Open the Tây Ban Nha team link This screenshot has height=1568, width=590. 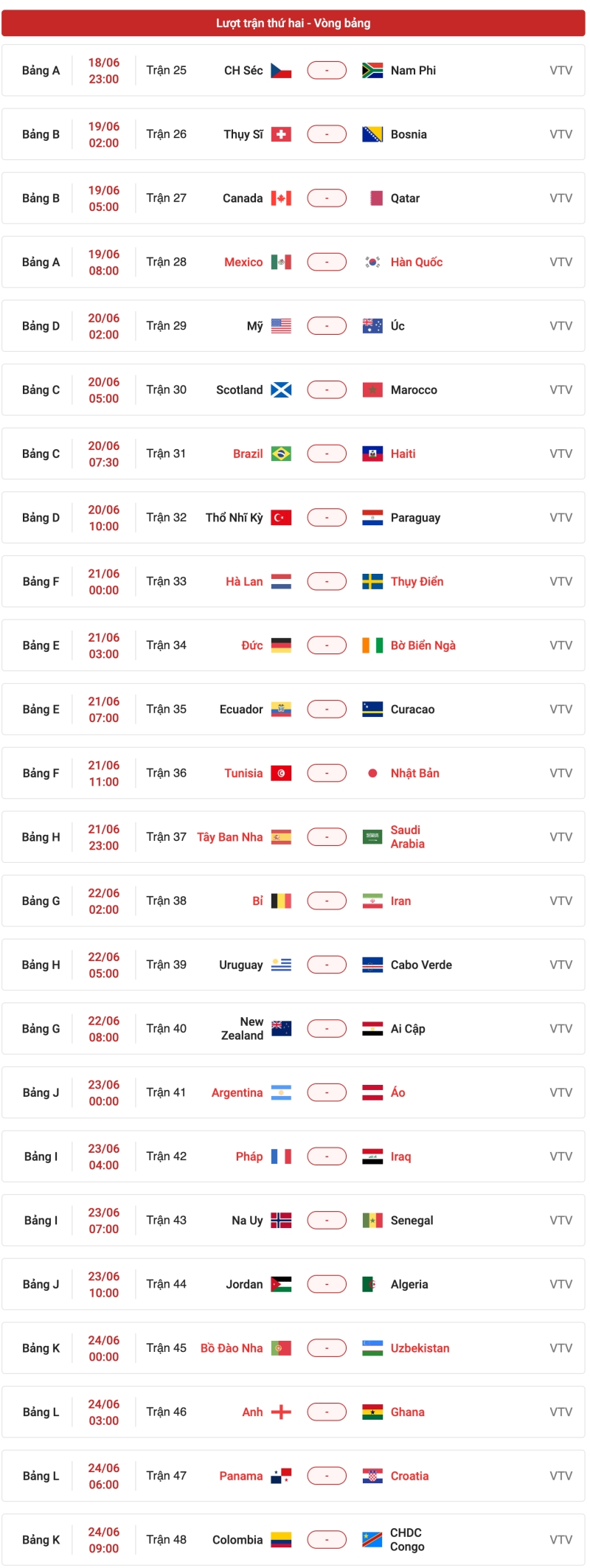point(229,837)
